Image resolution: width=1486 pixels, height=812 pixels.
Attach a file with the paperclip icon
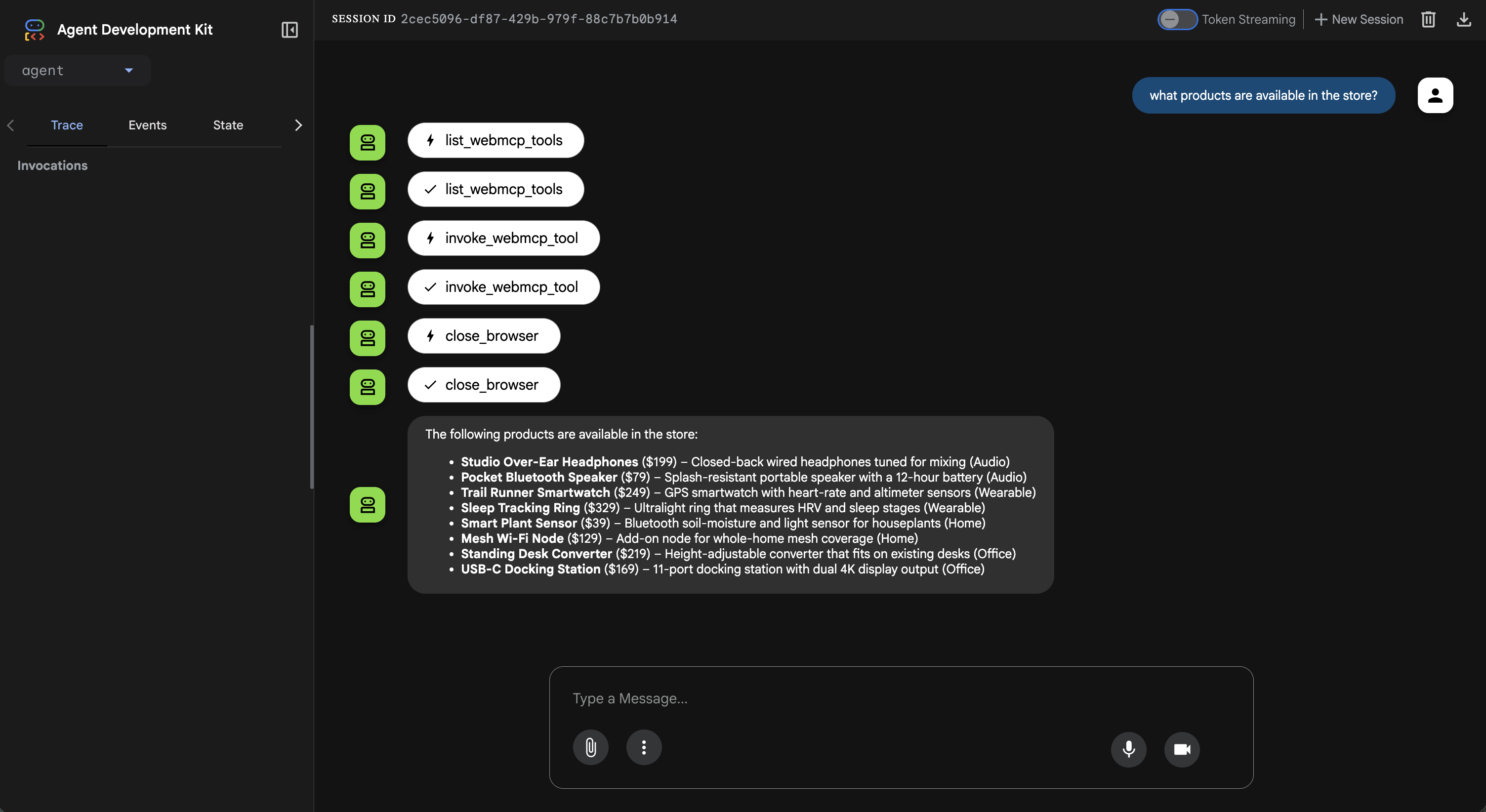click(x=590, y=747)
